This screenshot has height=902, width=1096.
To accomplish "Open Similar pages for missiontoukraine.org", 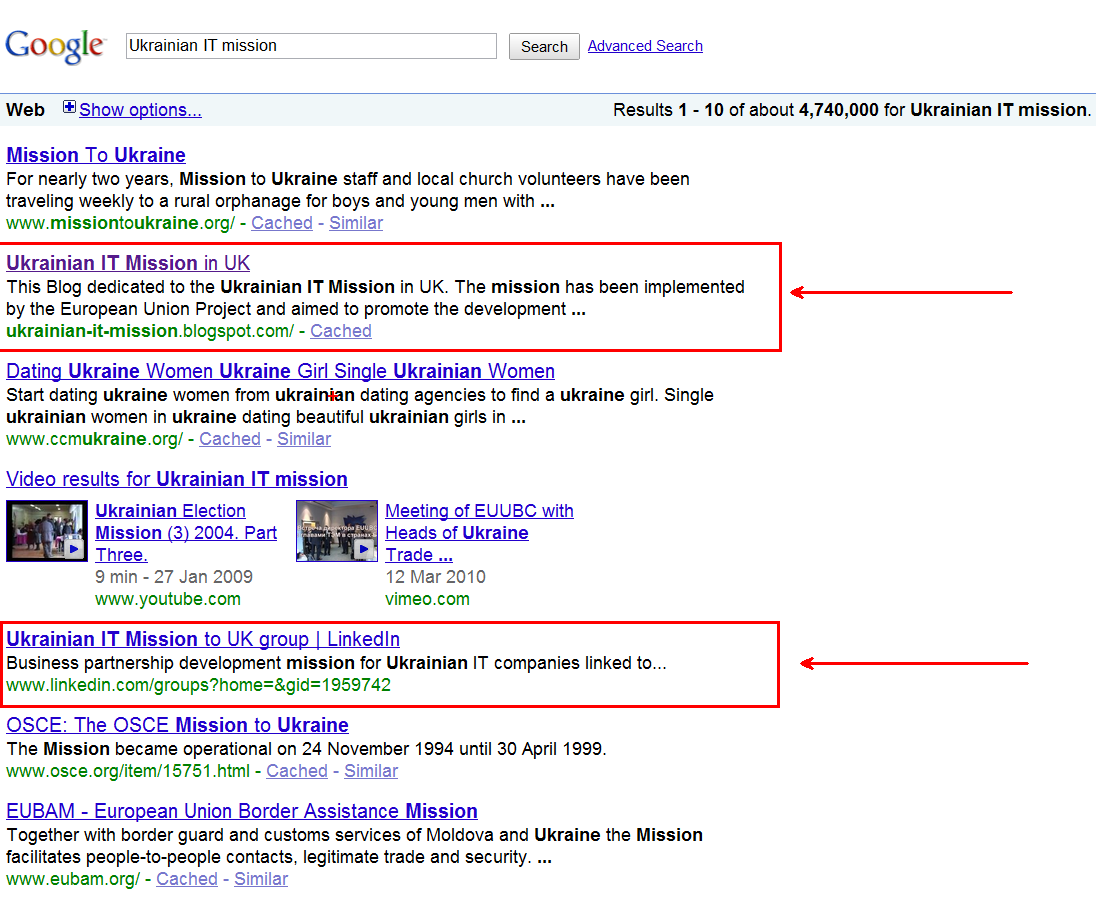I will pyautogui.click(x=356, y=223).
